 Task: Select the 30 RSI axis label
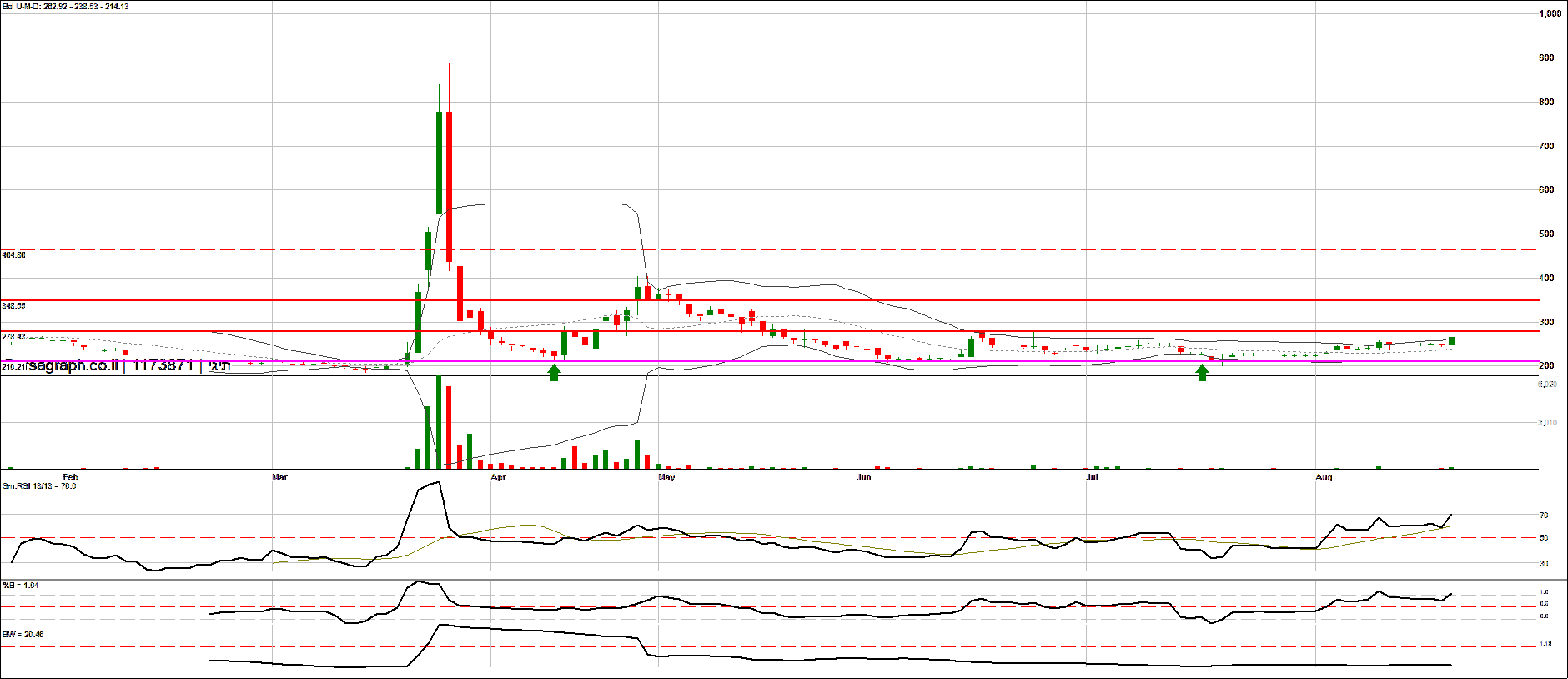(x=1544, y=564)
